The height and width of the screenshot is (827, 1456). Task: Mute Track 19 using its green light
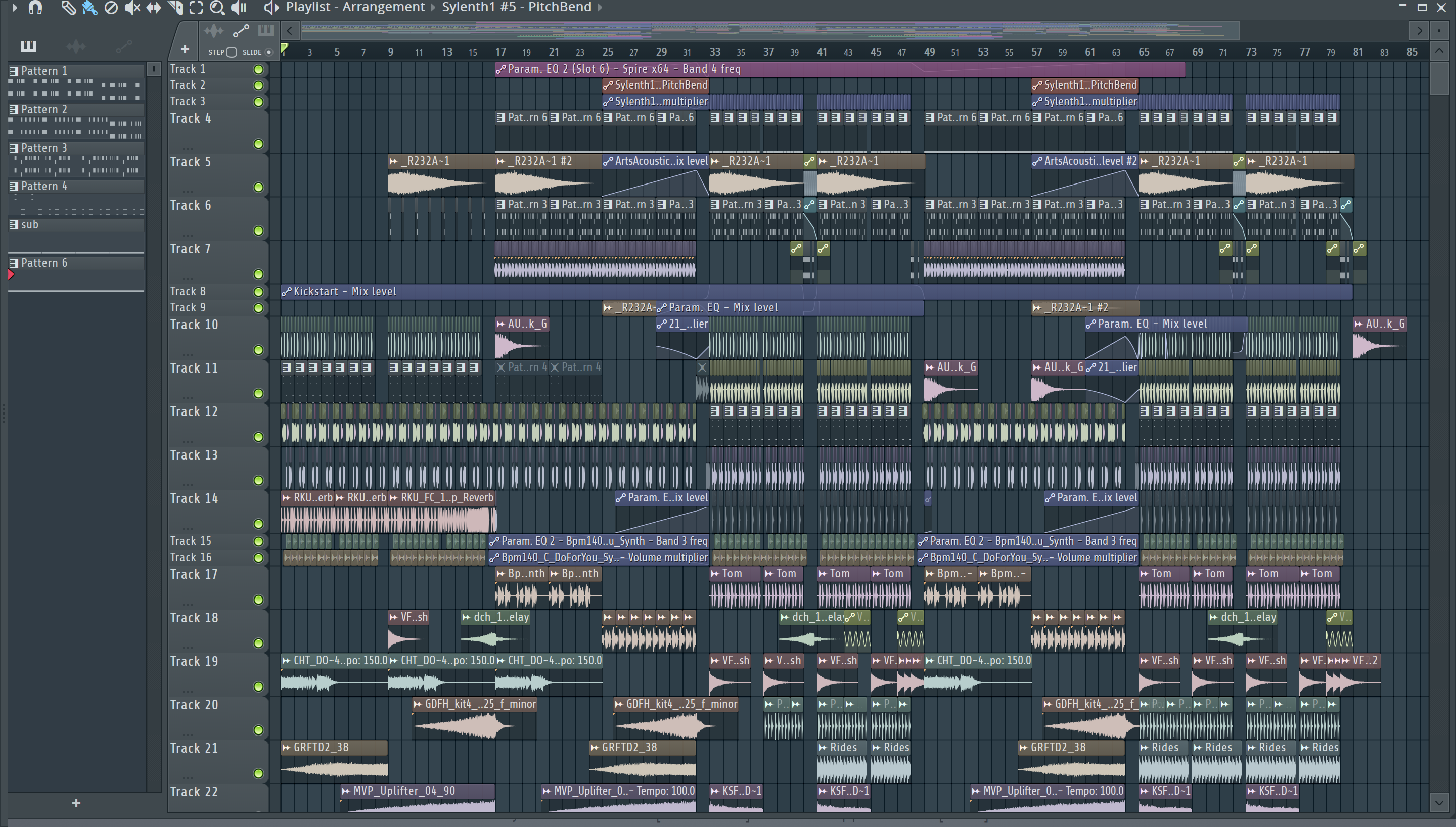point(258,686)
